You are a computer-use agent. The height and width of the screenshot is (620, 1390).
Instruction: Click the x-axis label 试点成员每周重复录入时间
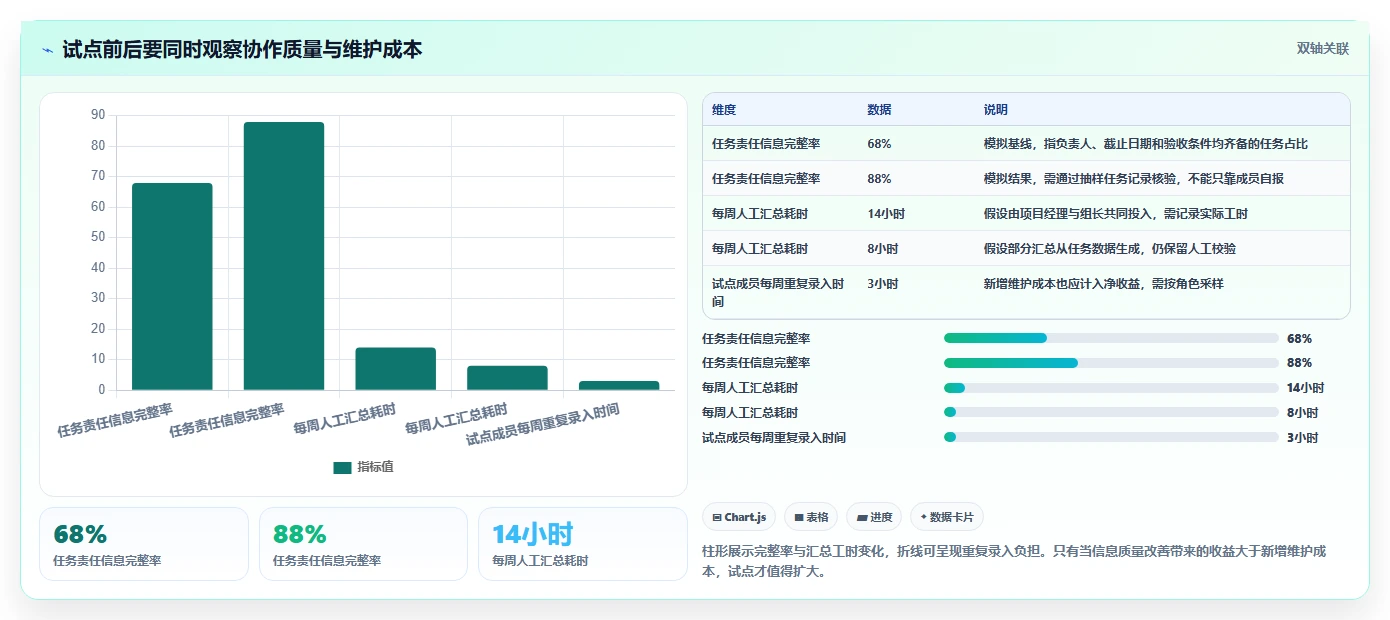point(543,424)
